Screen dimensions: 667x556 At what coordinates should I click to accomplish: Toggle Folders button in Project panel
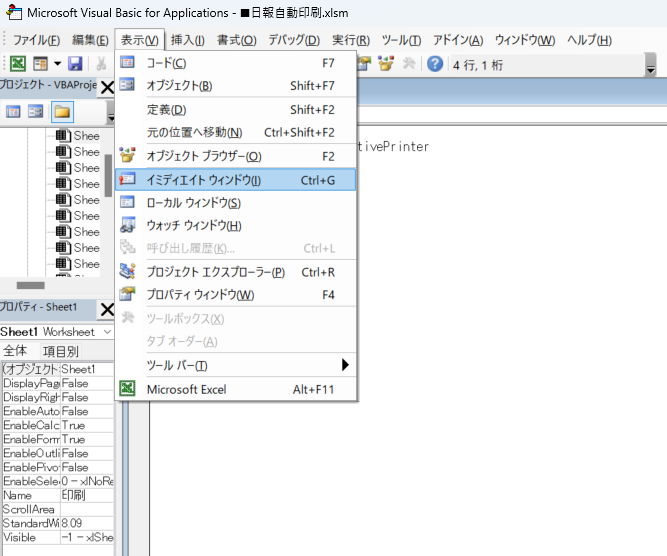(62, 112)
